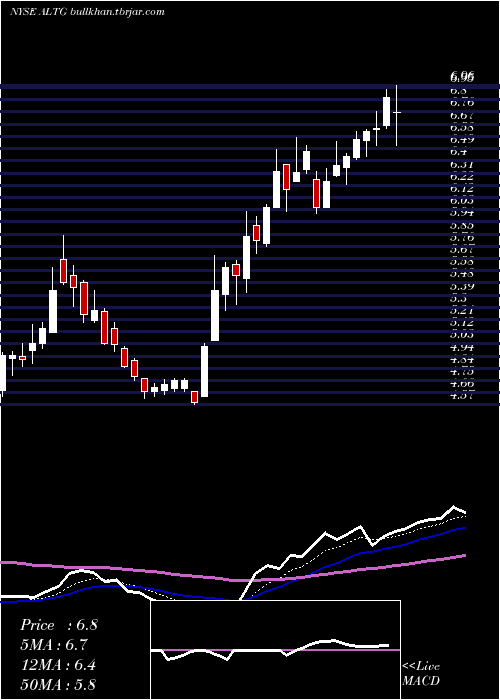Select the '12MA : 6.4' value
The width and height of the screenshot is (500, 700).
coord(58,665)
